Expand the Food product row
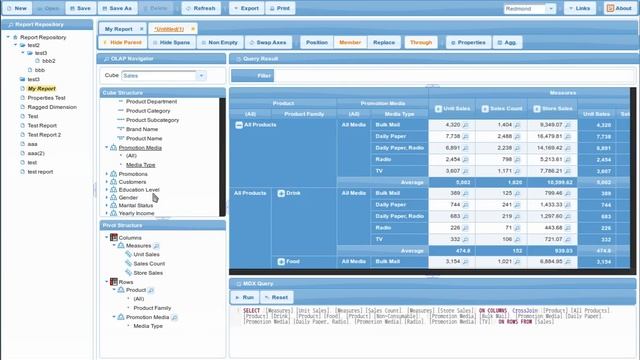The width and height of the screenshot is (640, 360). [281, 261]
